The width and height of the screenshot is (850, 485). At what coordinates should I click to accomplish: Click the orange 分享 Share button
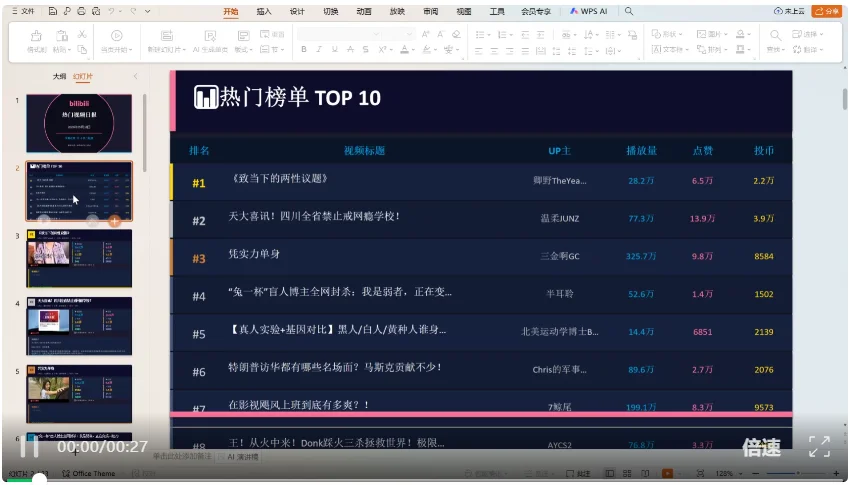click(827, 11)
